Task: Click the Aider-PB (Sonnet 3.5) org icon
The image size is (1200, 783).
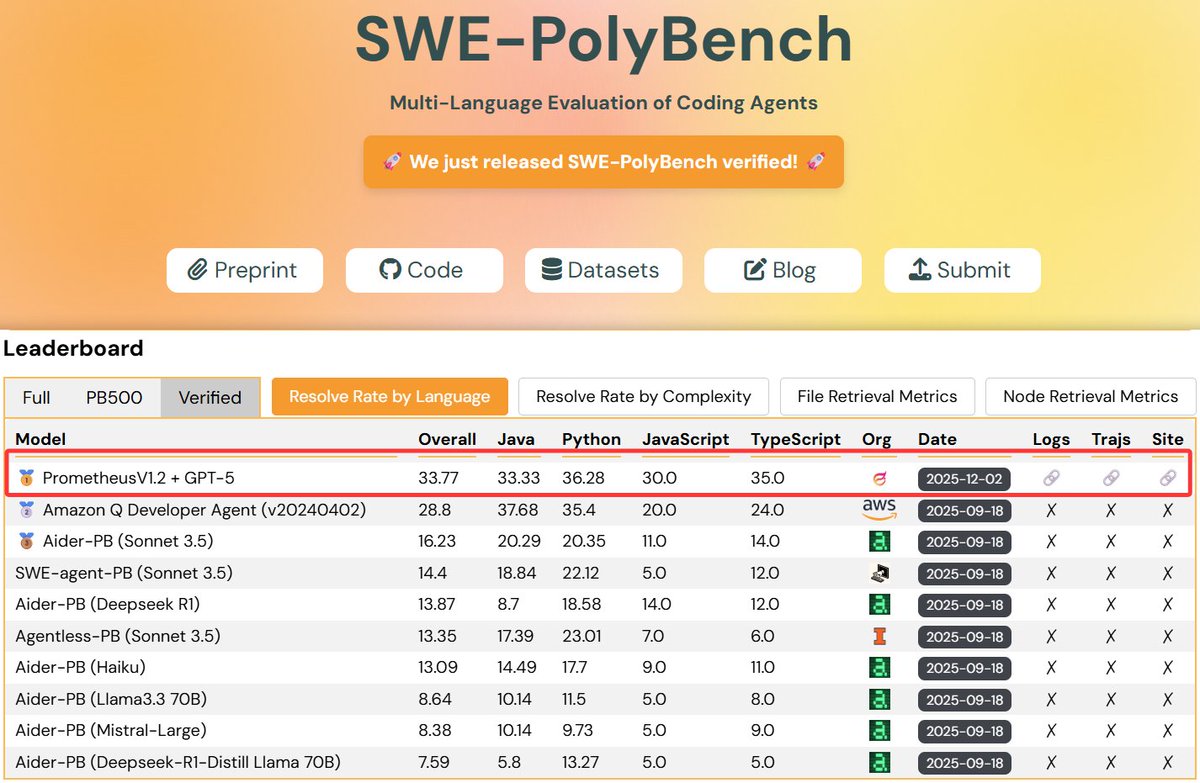Action: (879, 542)
